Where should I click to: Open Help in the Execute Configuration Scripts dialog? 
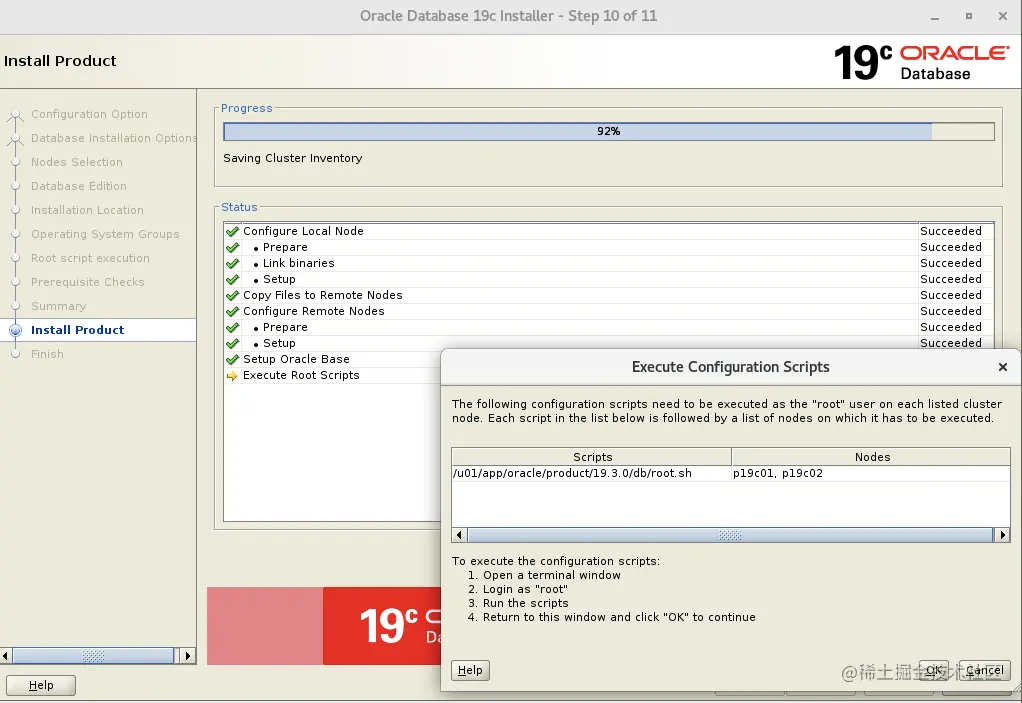point(470,670)
